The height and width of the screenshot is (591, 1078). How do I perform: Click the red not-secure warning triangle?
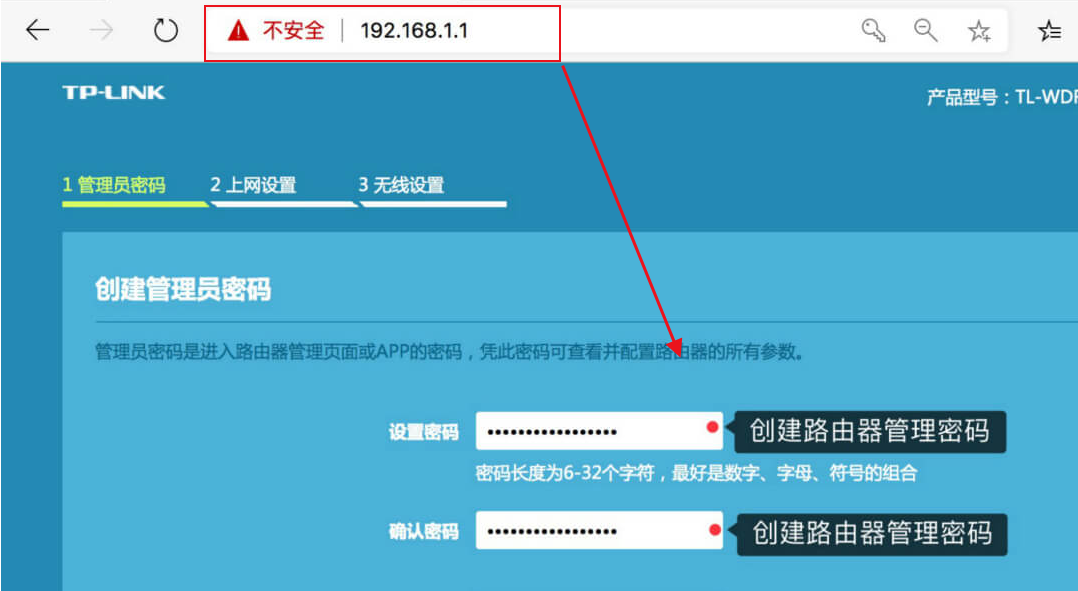[x=237, y=31]
